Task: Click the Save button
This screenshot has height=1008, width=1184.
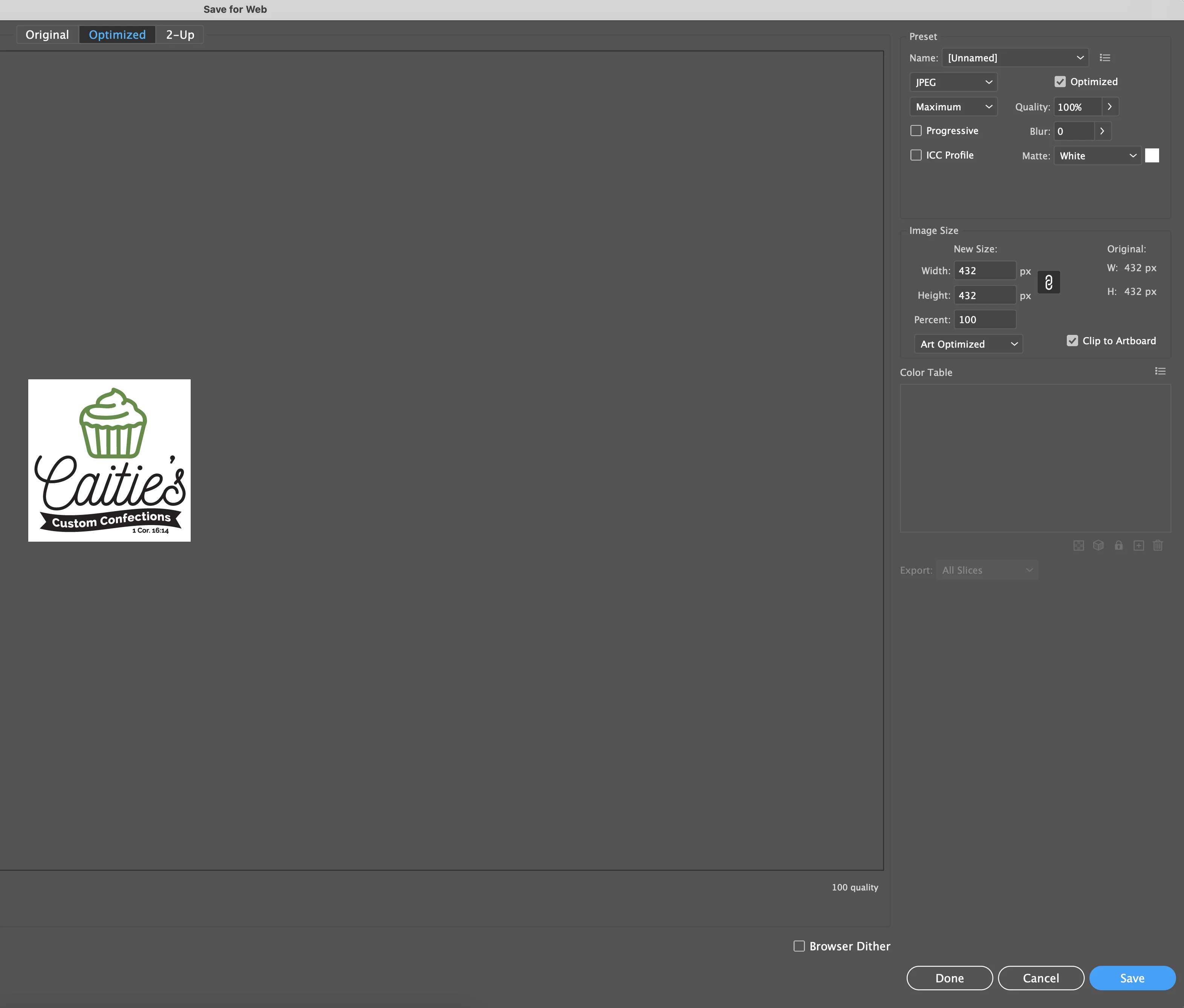Action: 1131,978
